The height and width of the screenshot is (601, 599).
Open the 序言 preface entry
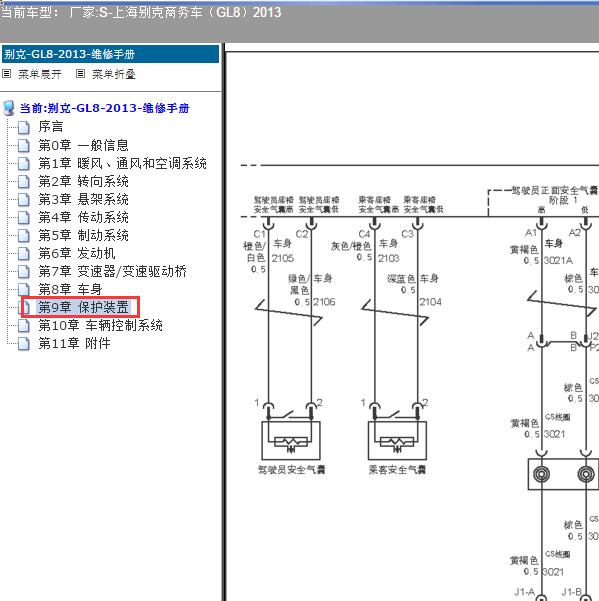coord(51,127)
